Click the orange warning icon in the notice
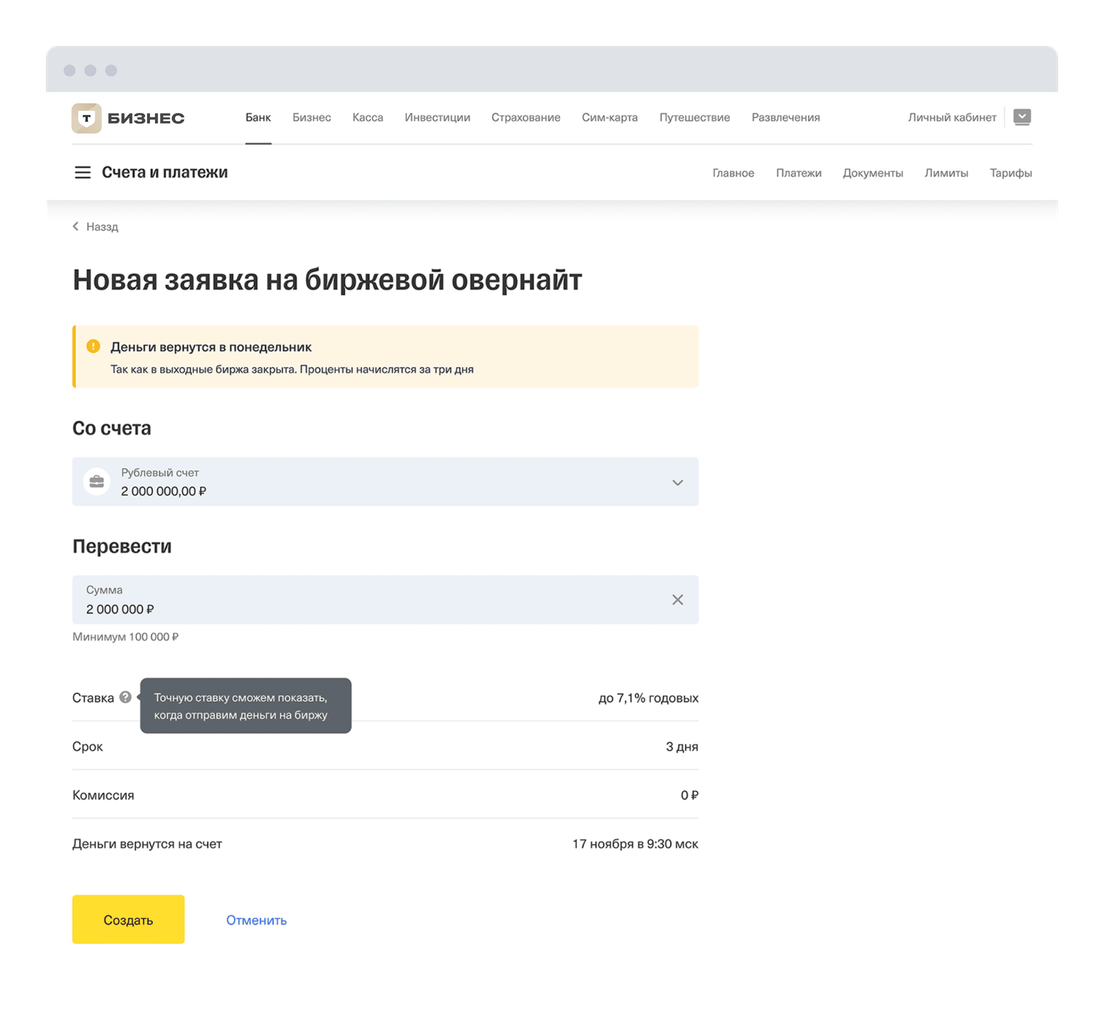Screen dimensions: 1104x1022 tap(93, 347)
